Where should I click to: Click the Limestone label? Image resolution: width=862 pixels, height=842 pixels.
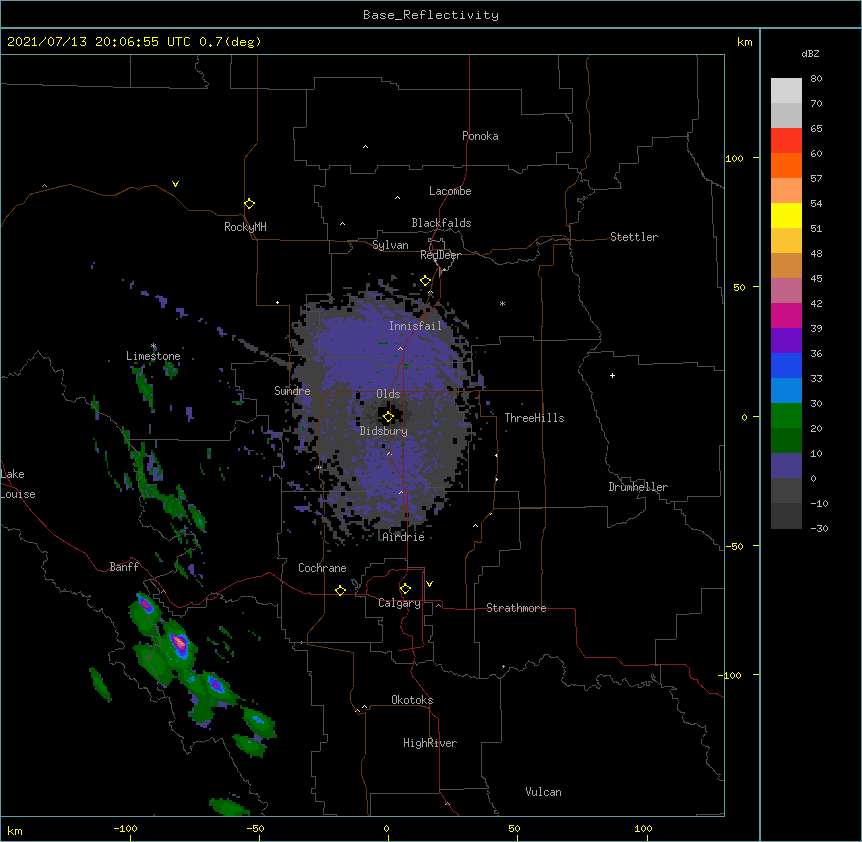[x=153, y=356]
